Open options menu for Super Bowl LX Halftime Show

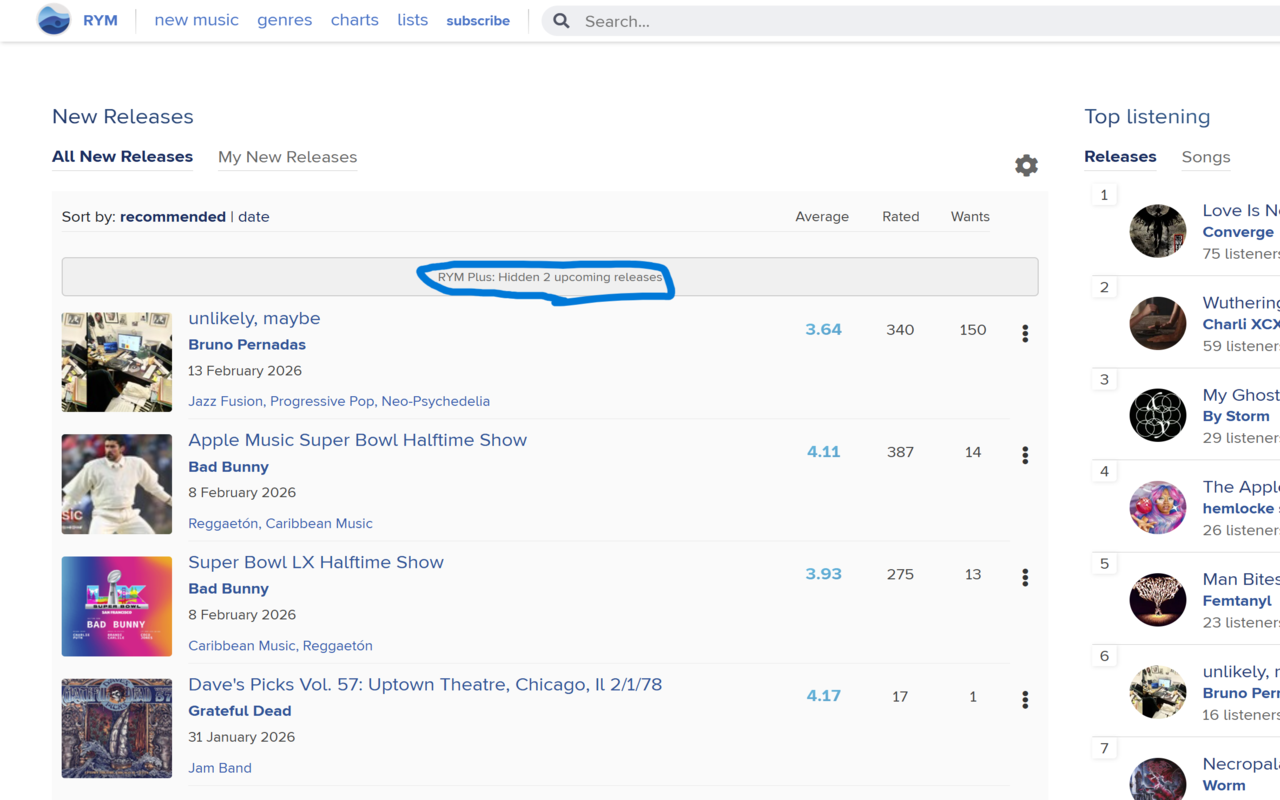coord(1025,577)
